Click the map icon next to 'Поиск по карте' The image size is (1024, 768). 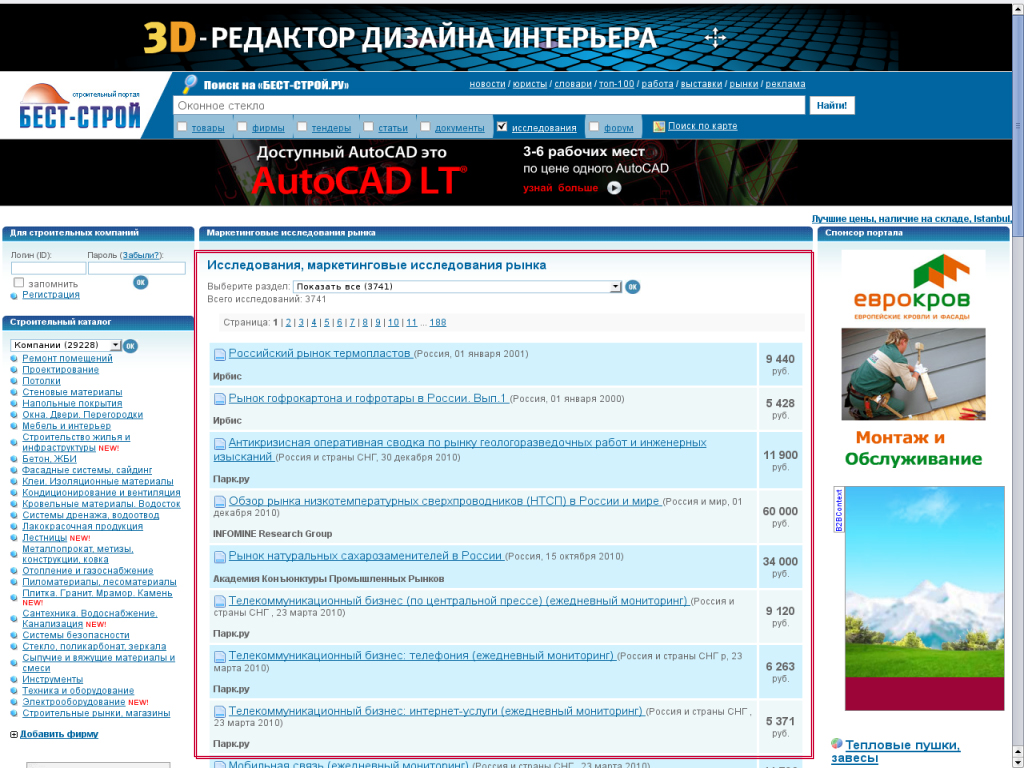tap(659, 126)
